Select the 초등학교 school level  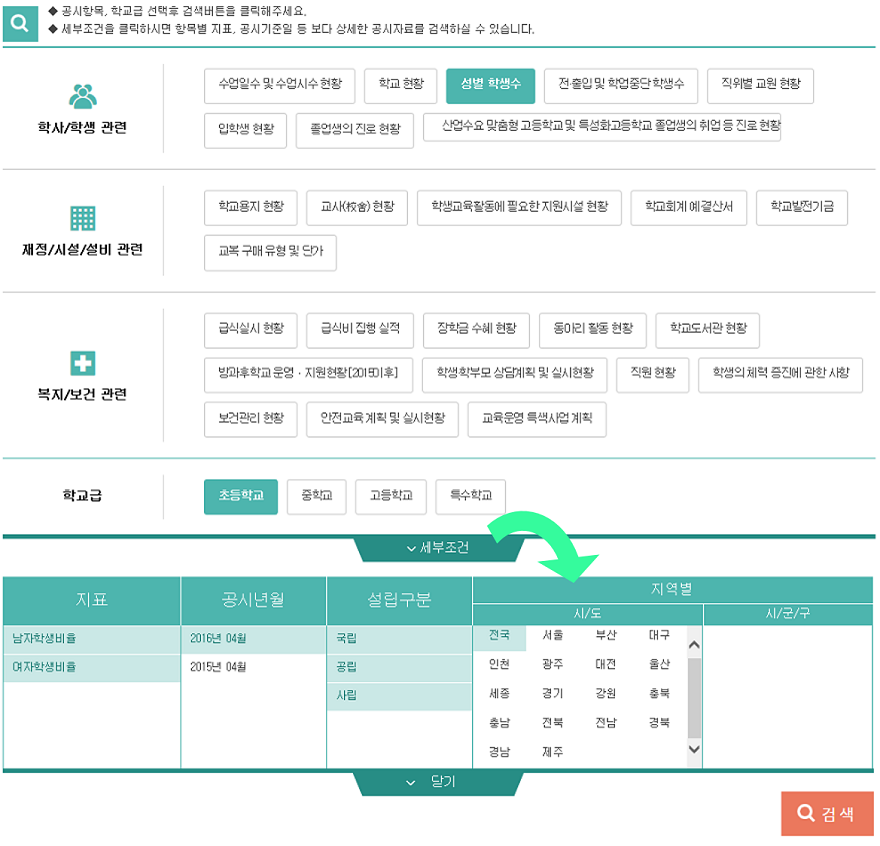coord(240,496)
